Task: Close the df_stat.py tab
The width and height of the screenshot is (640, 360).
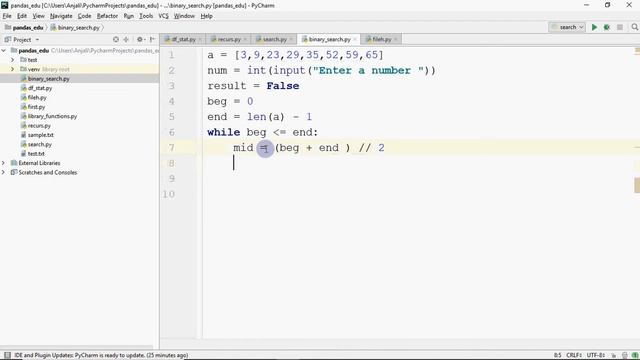Action: (200, 39)
